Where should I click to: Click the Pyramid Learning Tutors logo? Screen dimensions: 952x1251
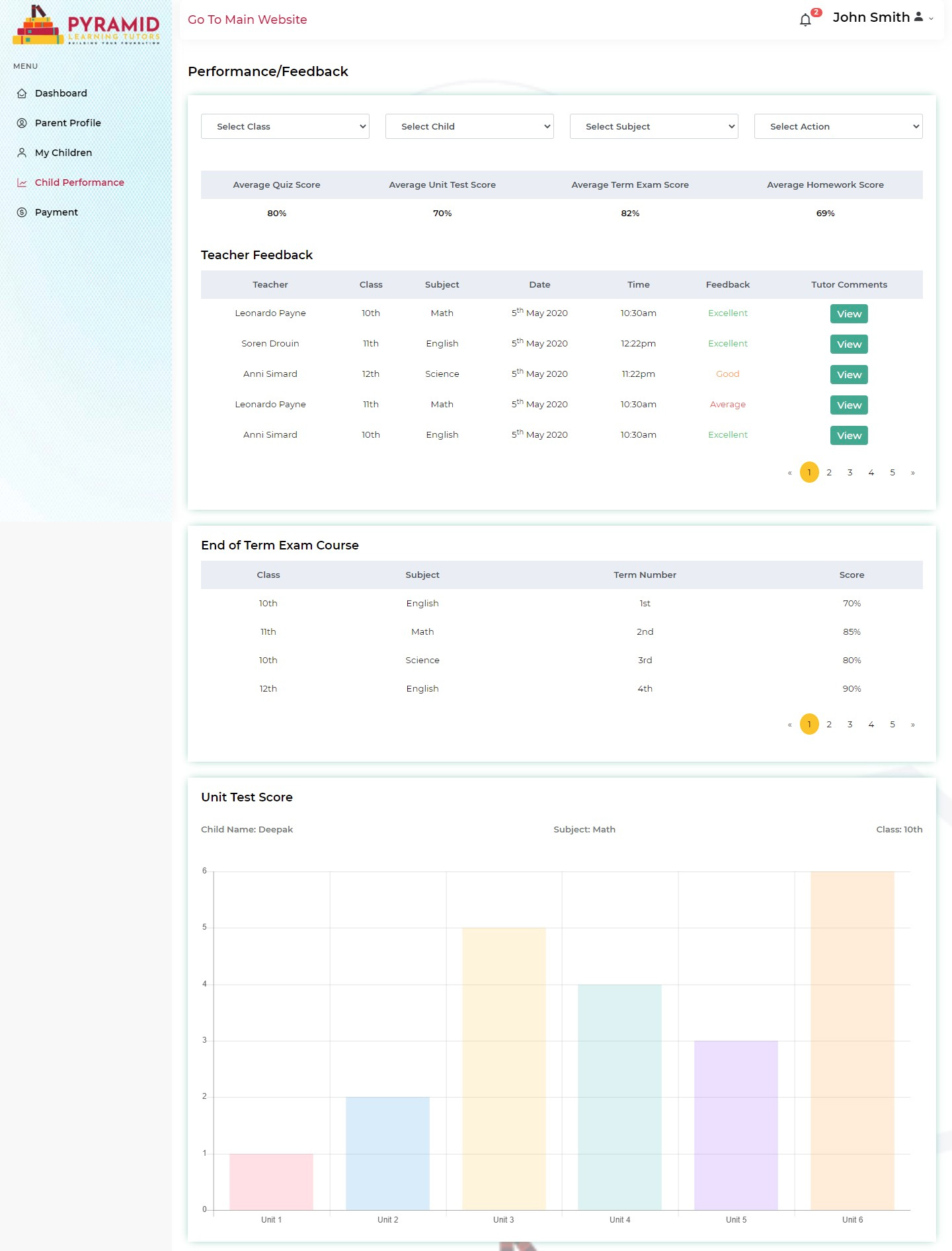[x=86, y=24]
